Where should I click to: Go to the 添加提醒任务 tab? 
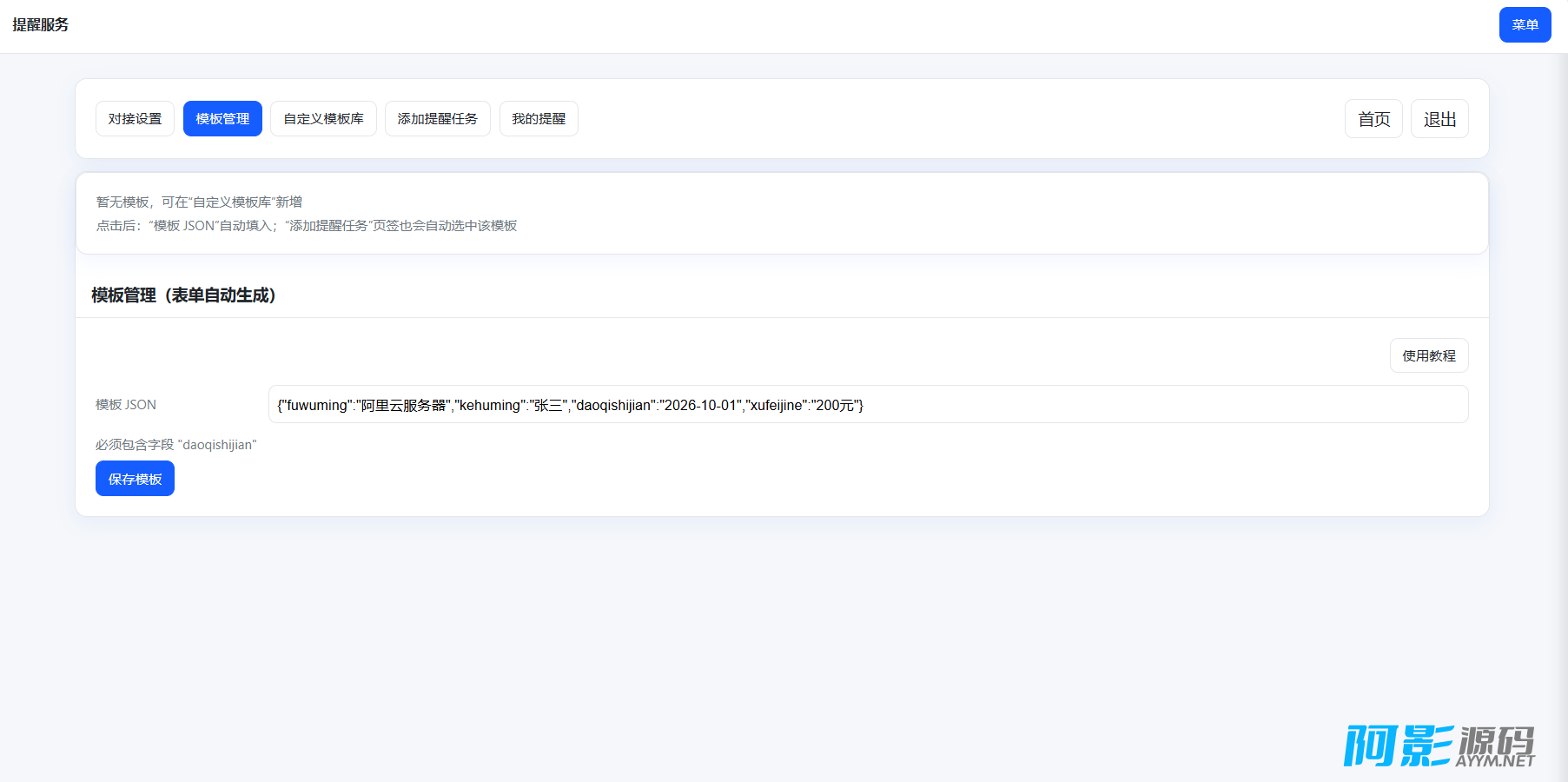pos(437,119)
